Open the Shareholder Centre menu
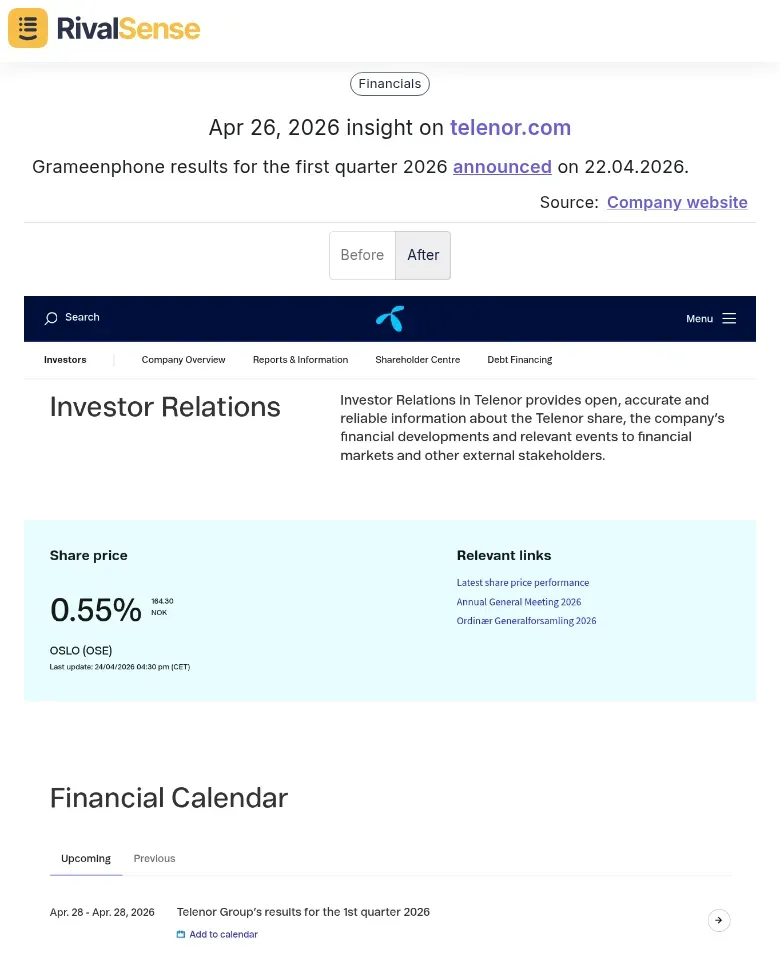This screenshot has height=960, width=780. [x=417, y=360]
